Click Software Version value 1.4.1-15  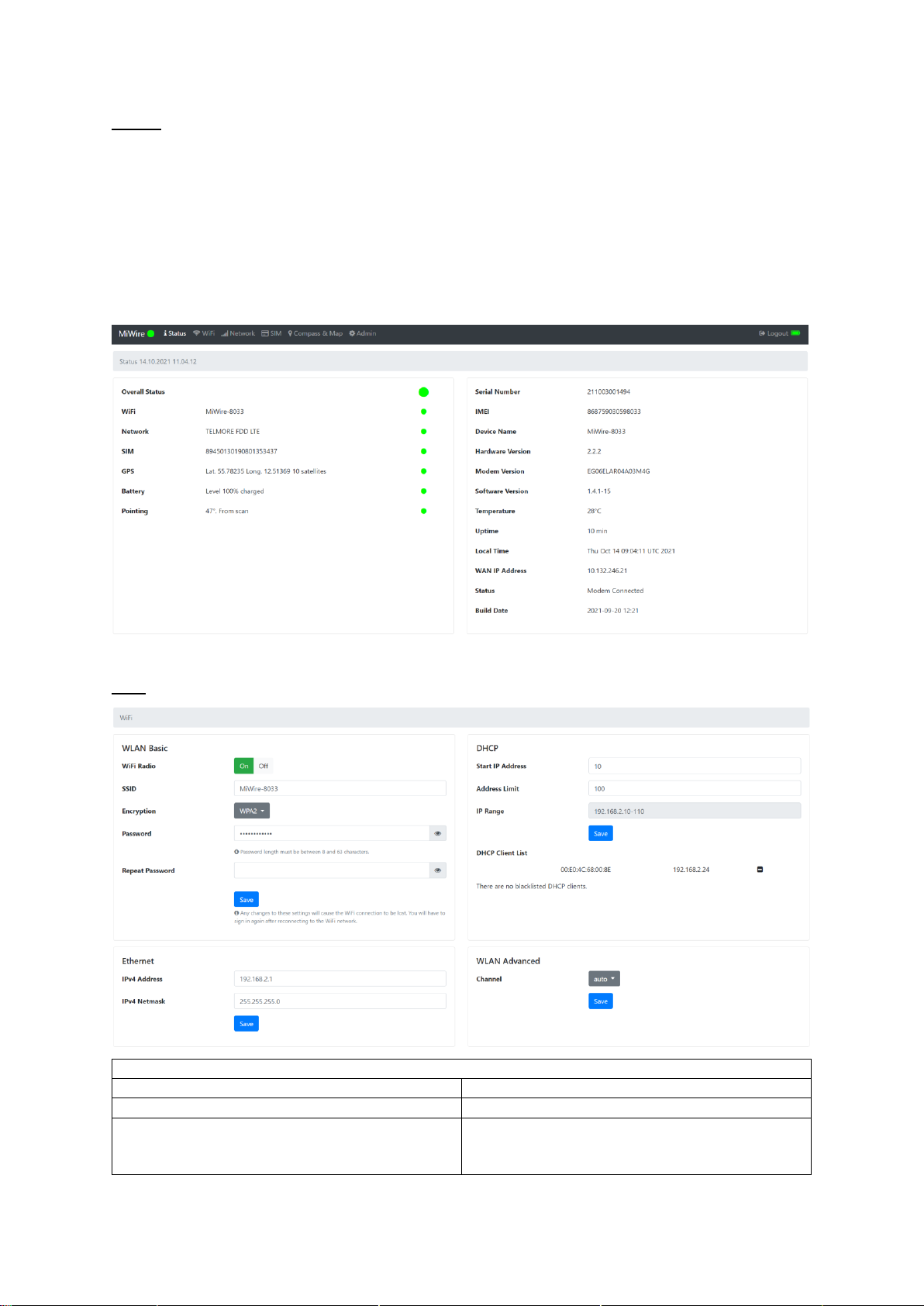(x=599, y=491)
